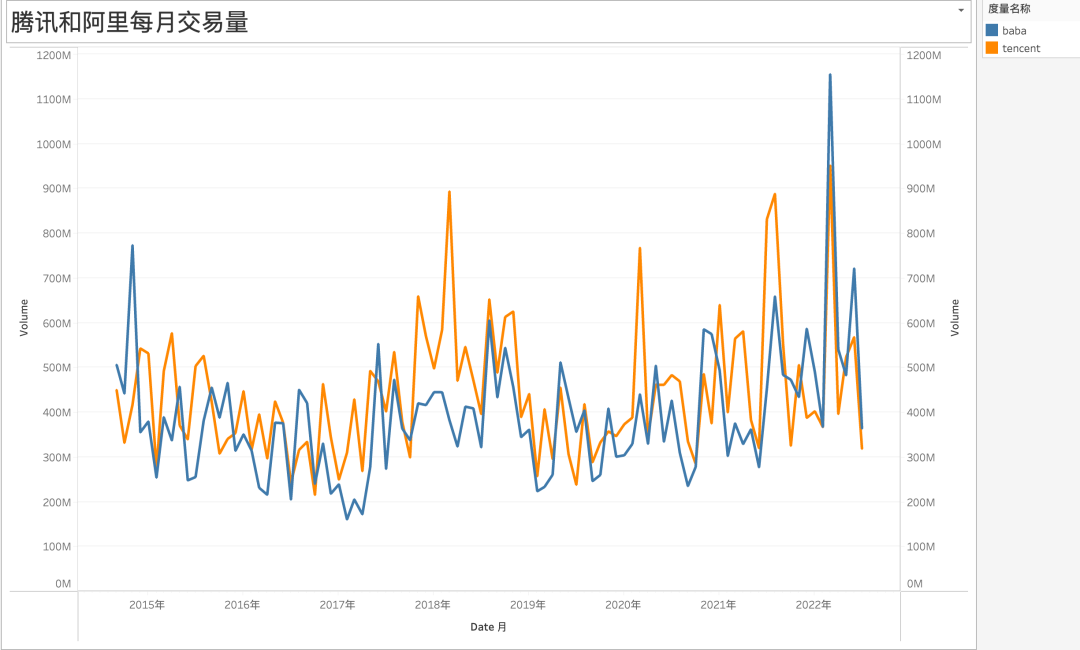Click the 0M tick on the right axis
This screenshot has height=650, width=1080.
[915, 583]
